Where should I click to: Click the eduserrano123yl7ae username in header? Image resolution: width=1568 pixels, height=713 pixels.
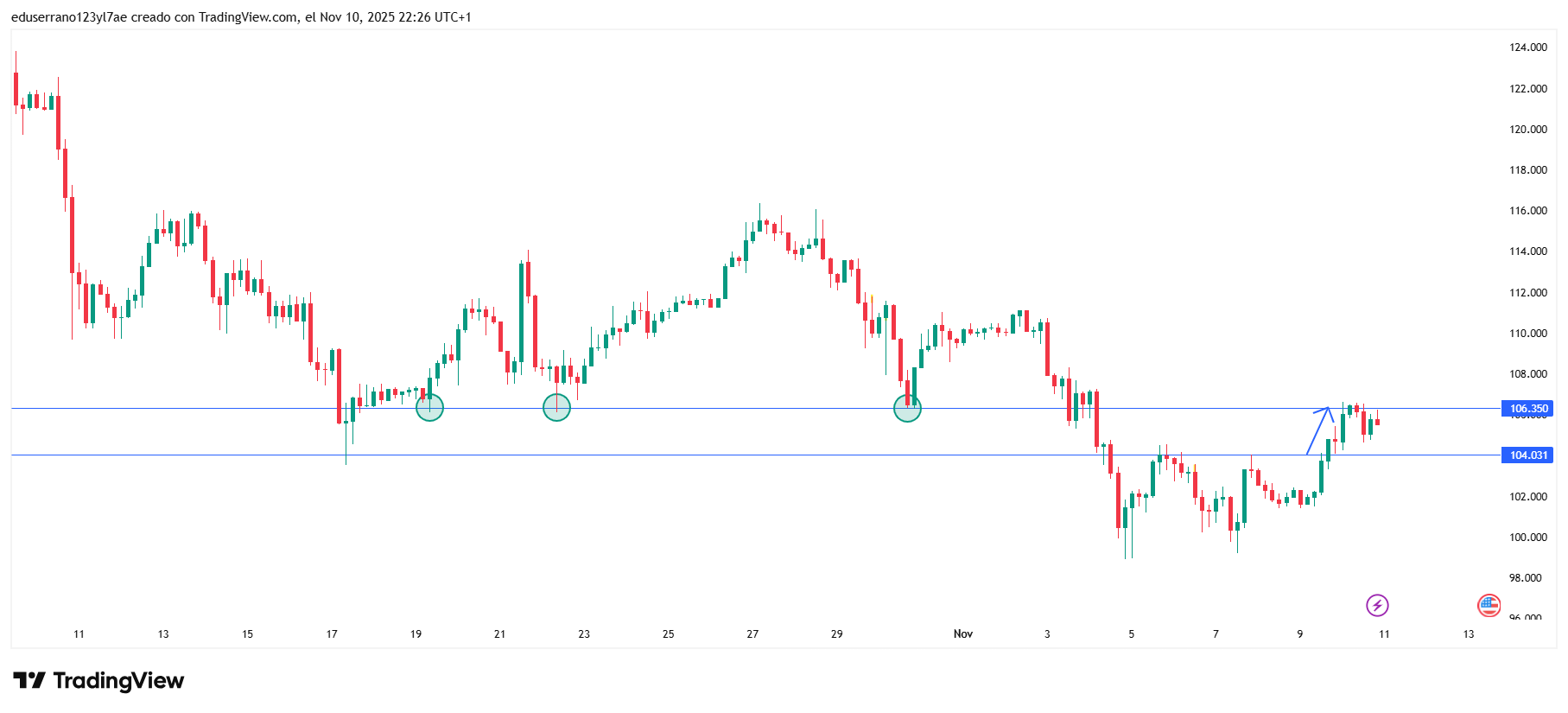coord(69,17)
